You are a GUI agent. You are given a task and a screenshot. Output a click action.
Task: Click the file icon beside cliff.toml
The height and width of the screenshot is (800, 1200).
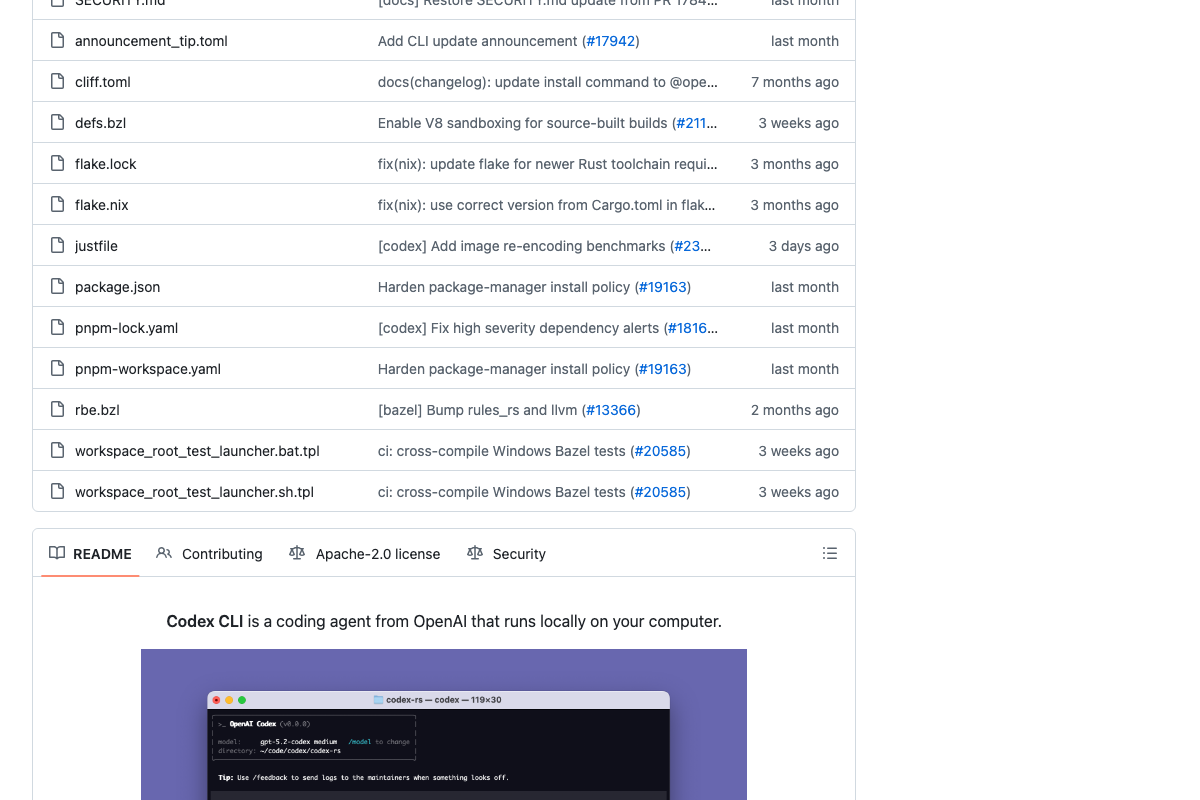(x=57, y=82)
